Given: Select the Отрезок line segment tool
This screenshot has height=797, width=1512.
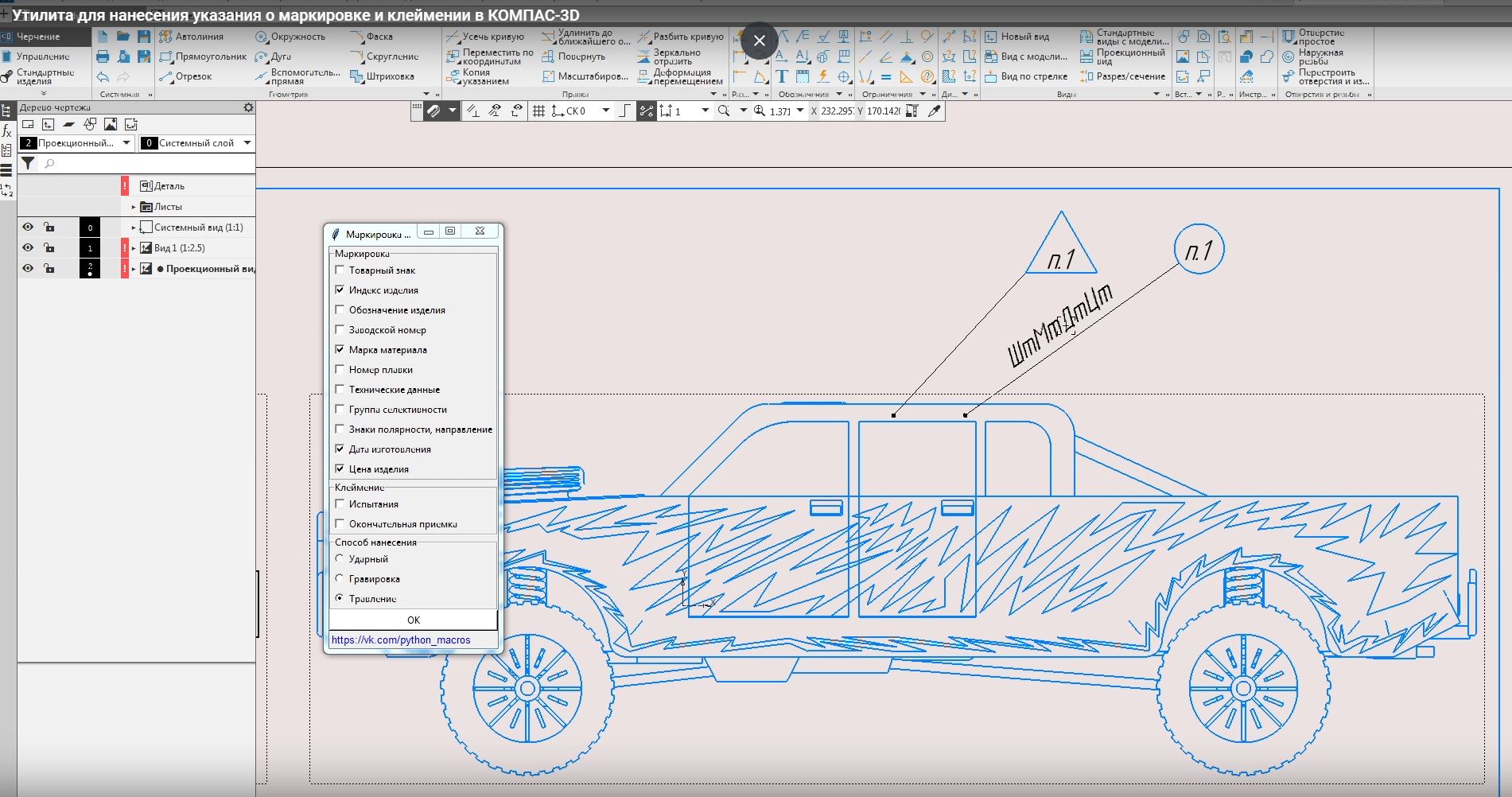Looking at the screenshot, I should pyautogui.click(x=185, y=76).
